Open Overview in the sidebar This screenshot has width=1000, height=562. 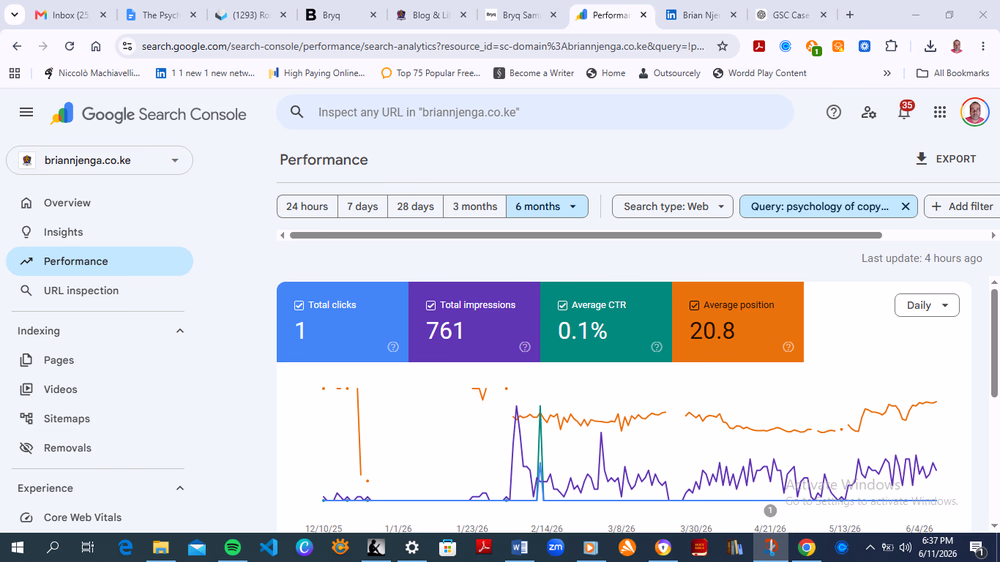pos(99,203)
